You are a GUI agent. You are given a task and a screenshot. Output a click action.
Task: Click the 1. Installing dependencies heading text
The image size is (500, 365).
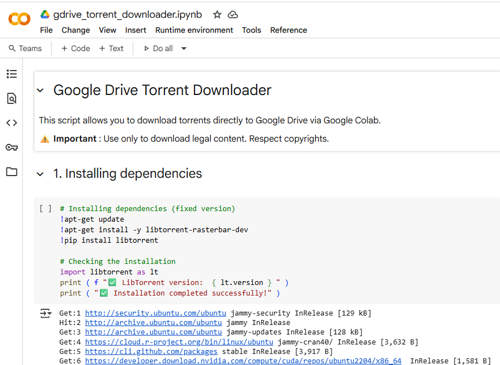[128, 174]
